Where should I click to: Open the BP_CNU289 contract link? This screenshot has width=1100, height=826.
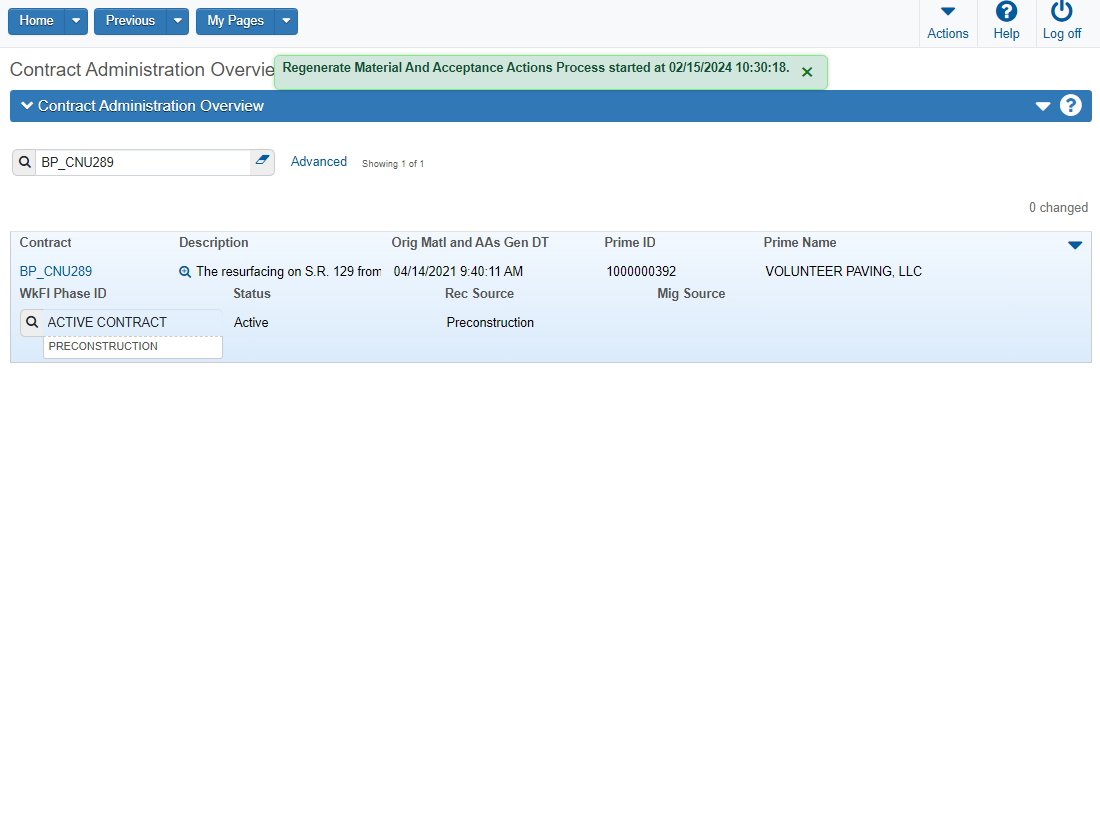[x=56, y=271]
